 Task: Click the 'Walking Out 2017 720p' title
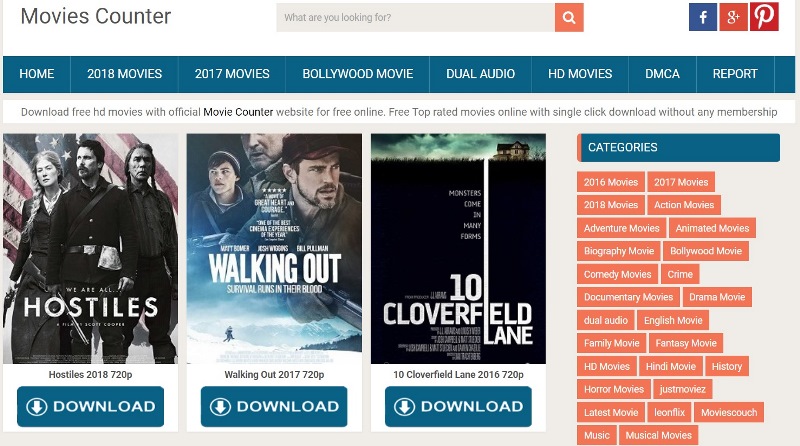coord(274,375)
